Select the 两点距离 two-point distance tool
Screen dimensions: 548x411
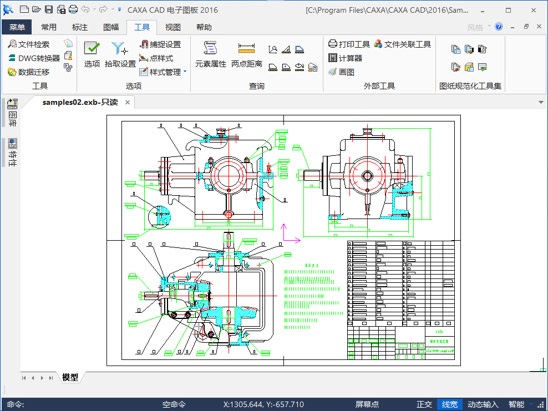246,54
